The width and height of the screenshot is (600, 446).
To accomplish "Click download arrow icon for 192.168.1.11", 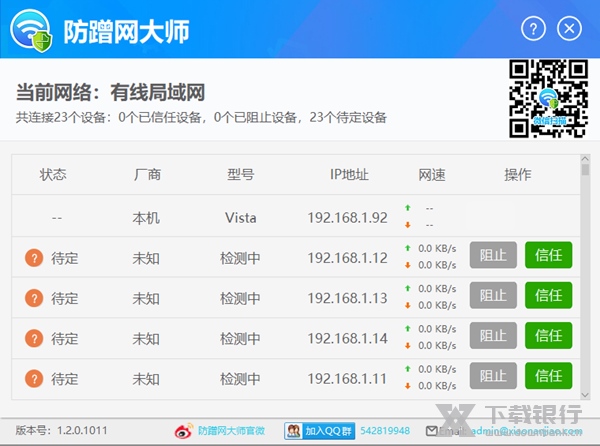I will tap(408, 386).
